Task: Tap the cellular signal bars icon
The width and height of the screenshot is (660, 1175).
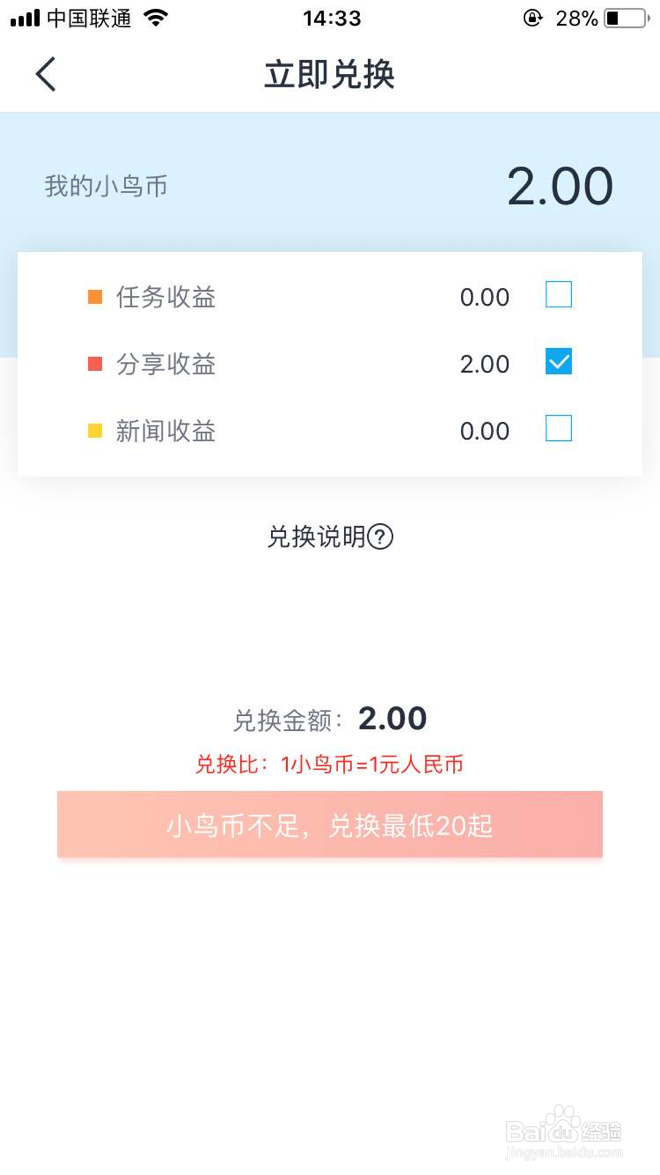Action: click(x=25, y=18)
